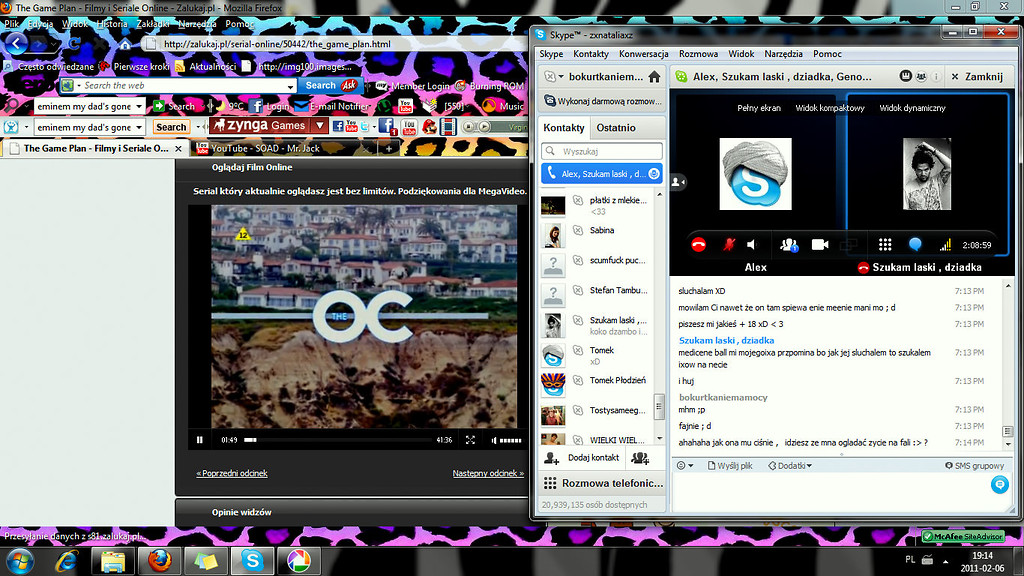Click SMS grupowy option
Screen dimensions: 1024x576
(x=974, y=466)
